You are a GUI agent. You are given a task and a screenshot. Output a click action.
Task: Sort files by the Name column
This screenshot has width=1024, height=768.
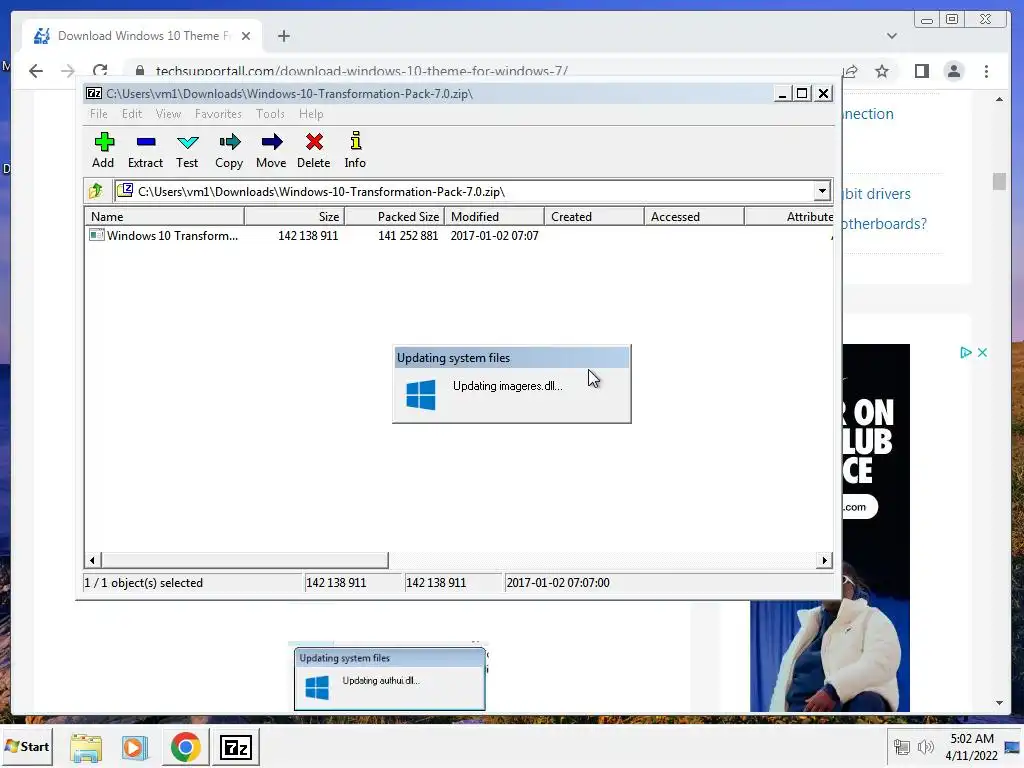[x=164, y=216]
